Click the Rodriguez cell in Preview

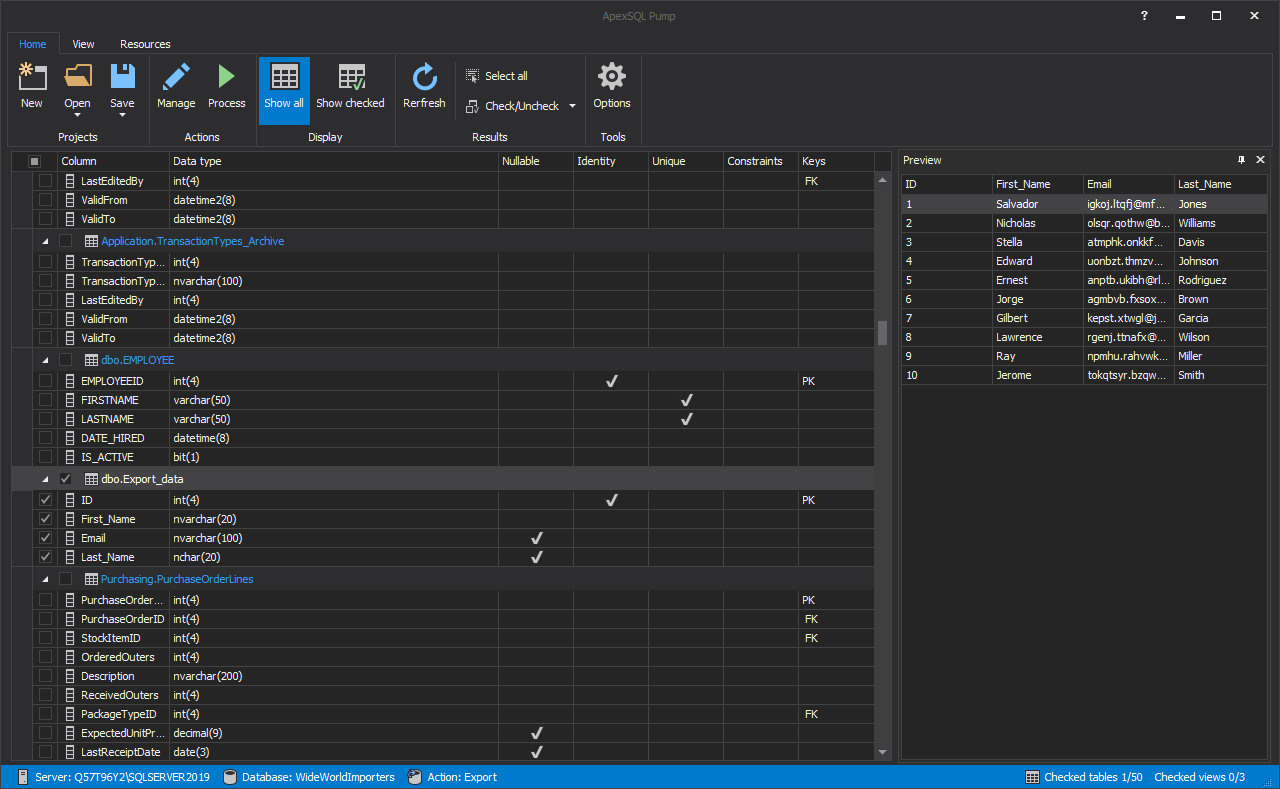[1220, 280]
